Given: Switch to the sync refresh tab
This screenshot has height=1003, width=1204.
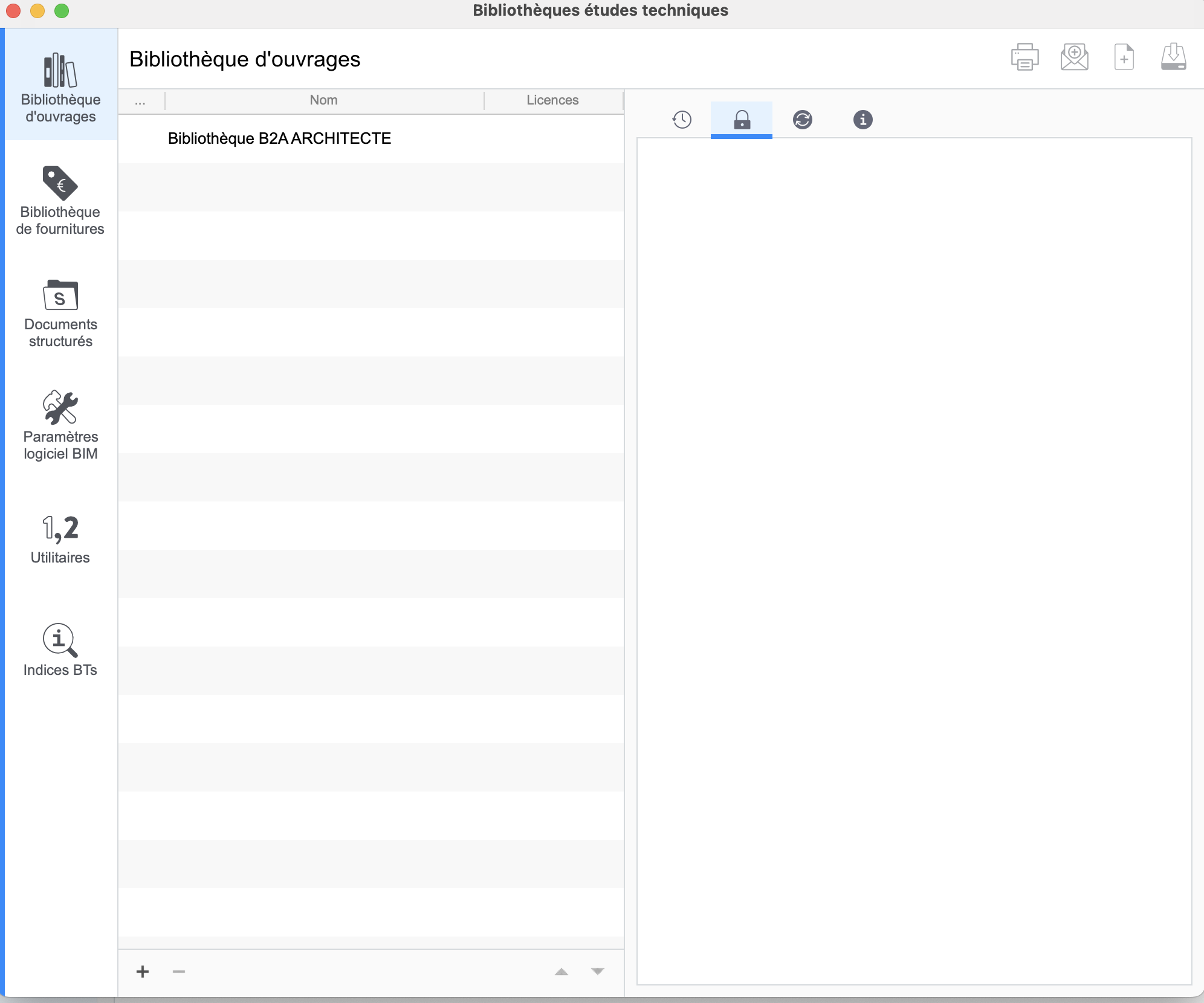Looking at the screenshot, I should click(x=802, y=120).
